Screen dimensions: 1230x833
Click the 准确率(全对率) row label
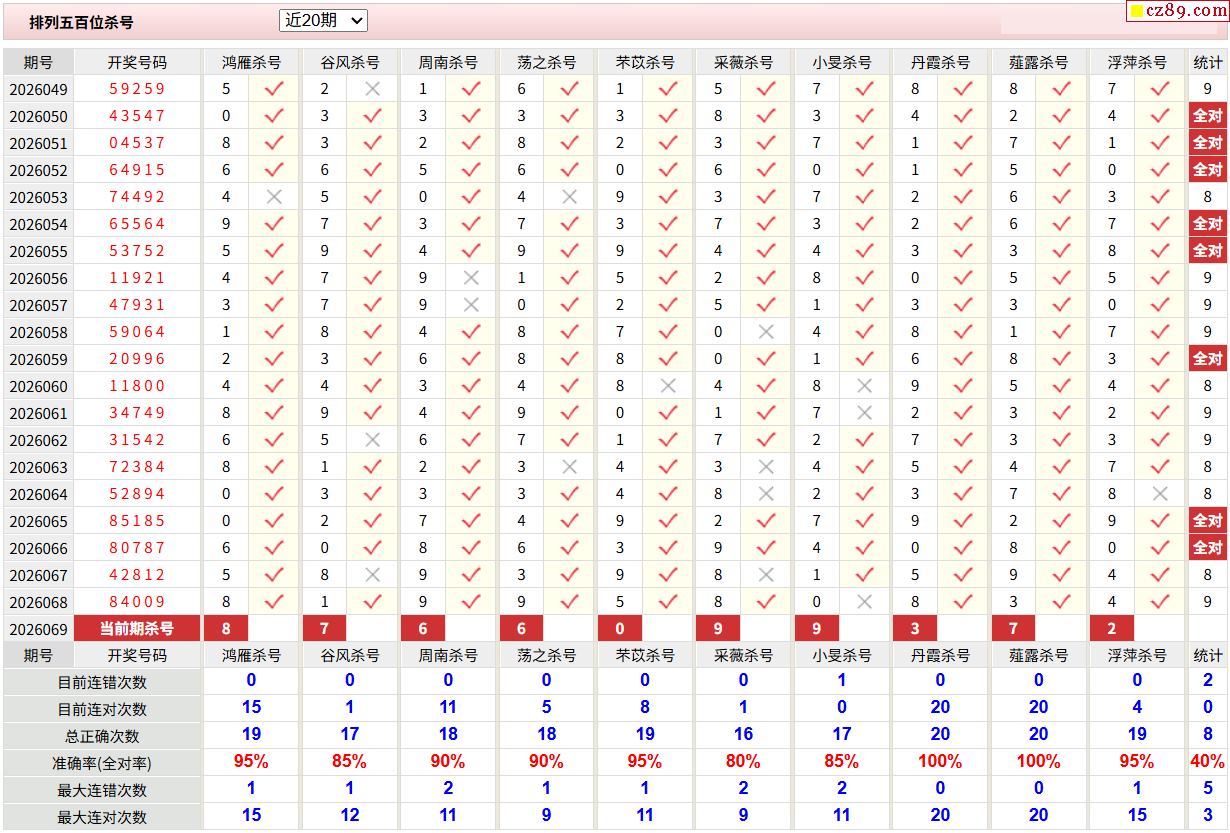tap(102, 763)
